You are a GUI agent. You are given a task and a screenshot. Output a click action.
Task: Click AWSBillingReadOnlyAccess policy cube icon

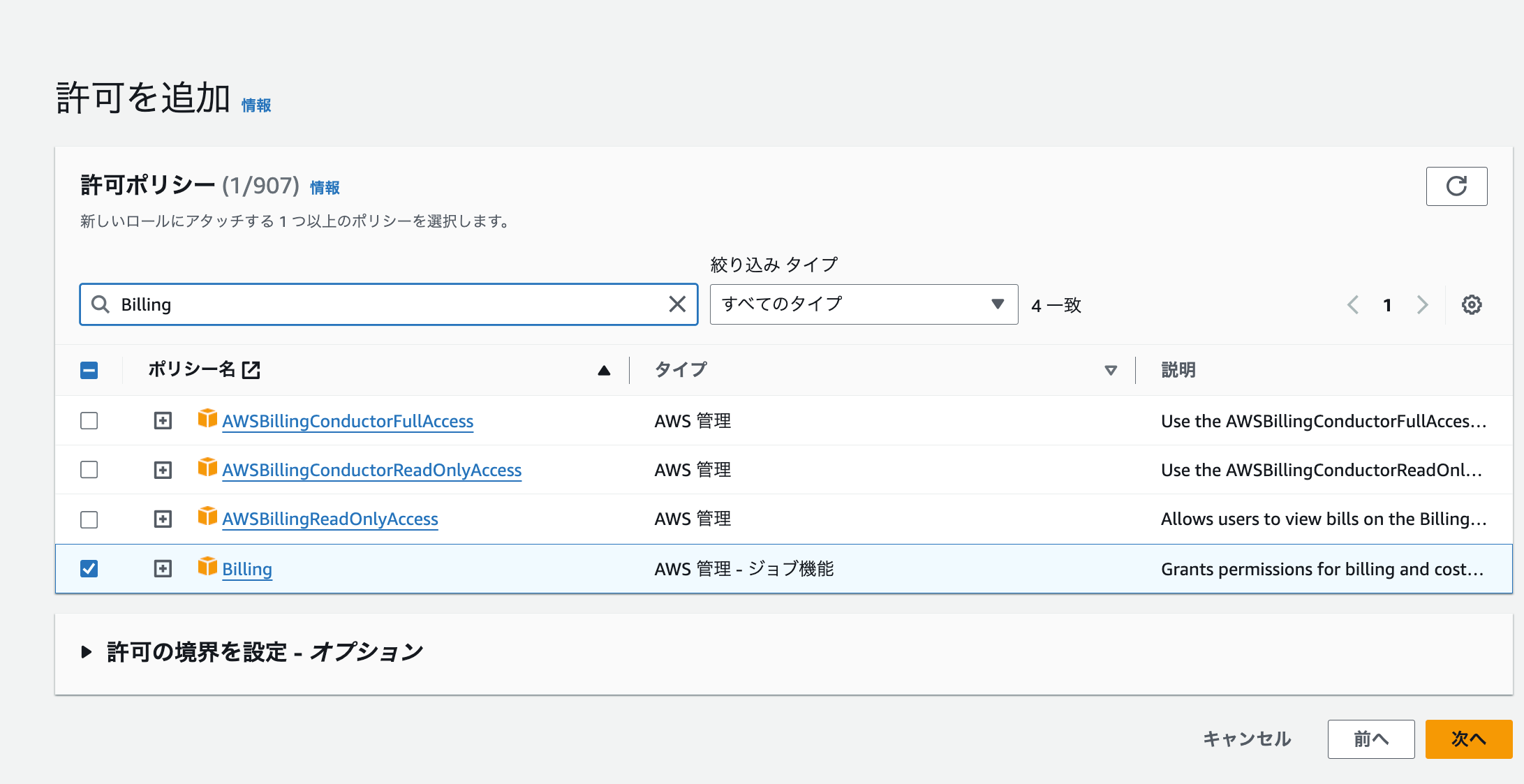(x=207, y=517)
